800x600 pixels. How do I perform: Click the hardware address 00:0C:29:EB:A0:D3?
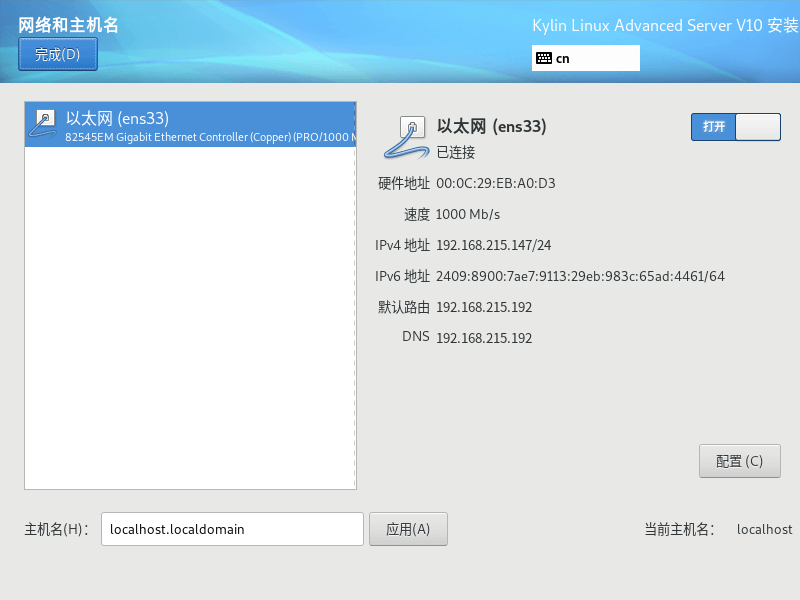coord(495,183)
